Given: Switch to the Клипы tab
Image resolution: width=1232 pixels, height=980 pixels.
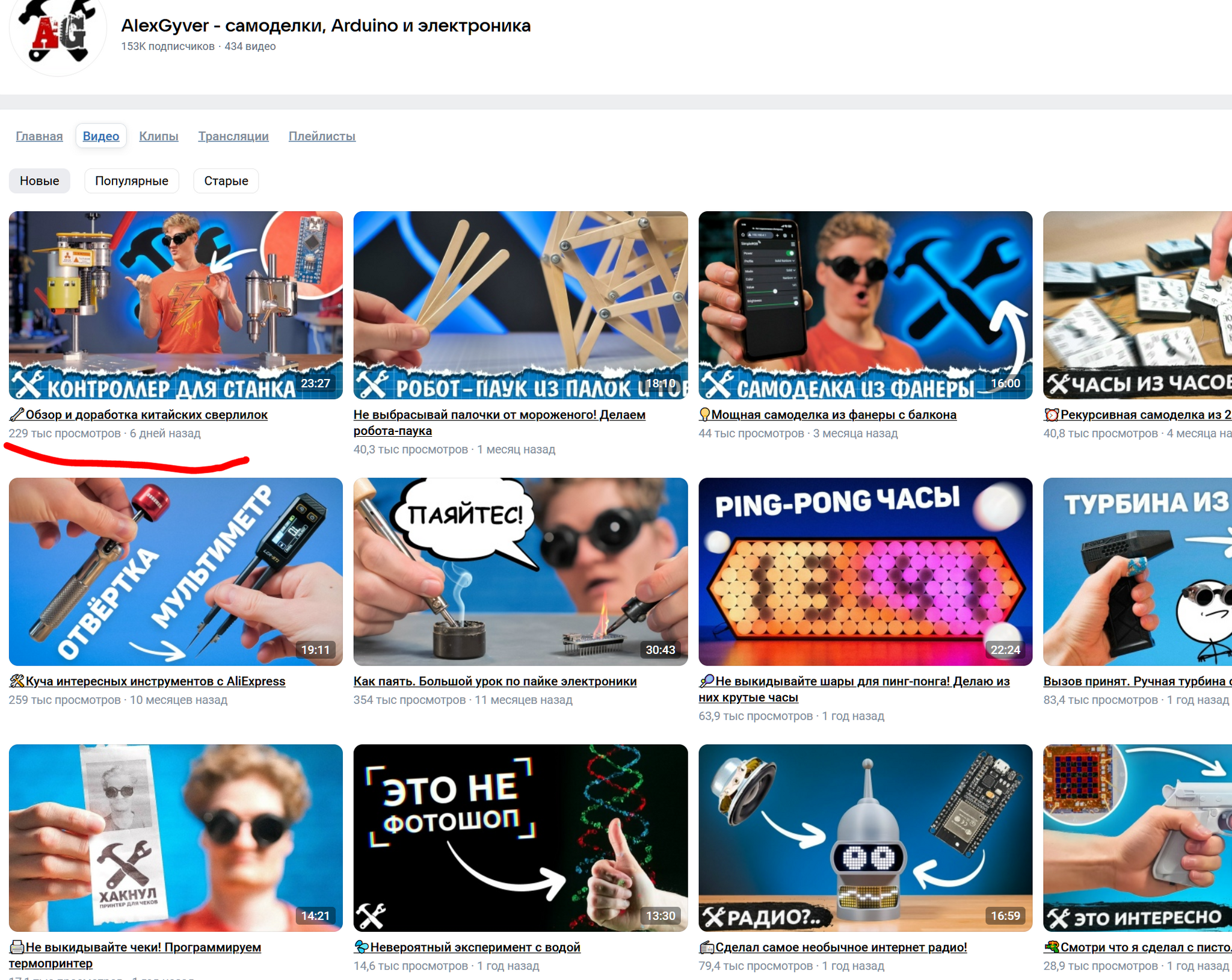Looking at the screenshot, I should pos(159,136).
